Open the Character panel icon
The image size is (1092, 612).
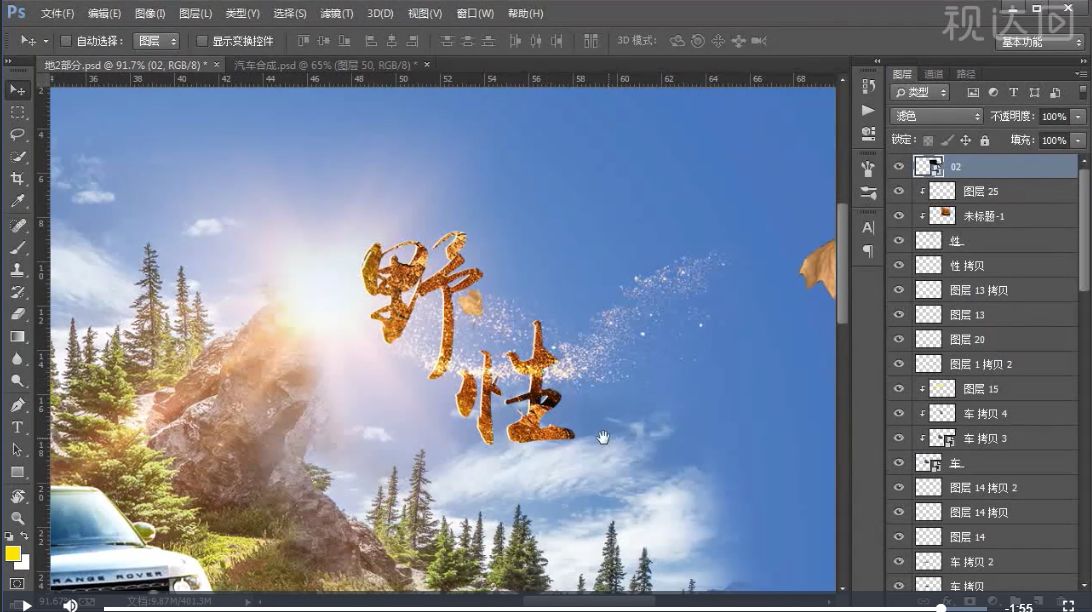[x=868, y=228]
